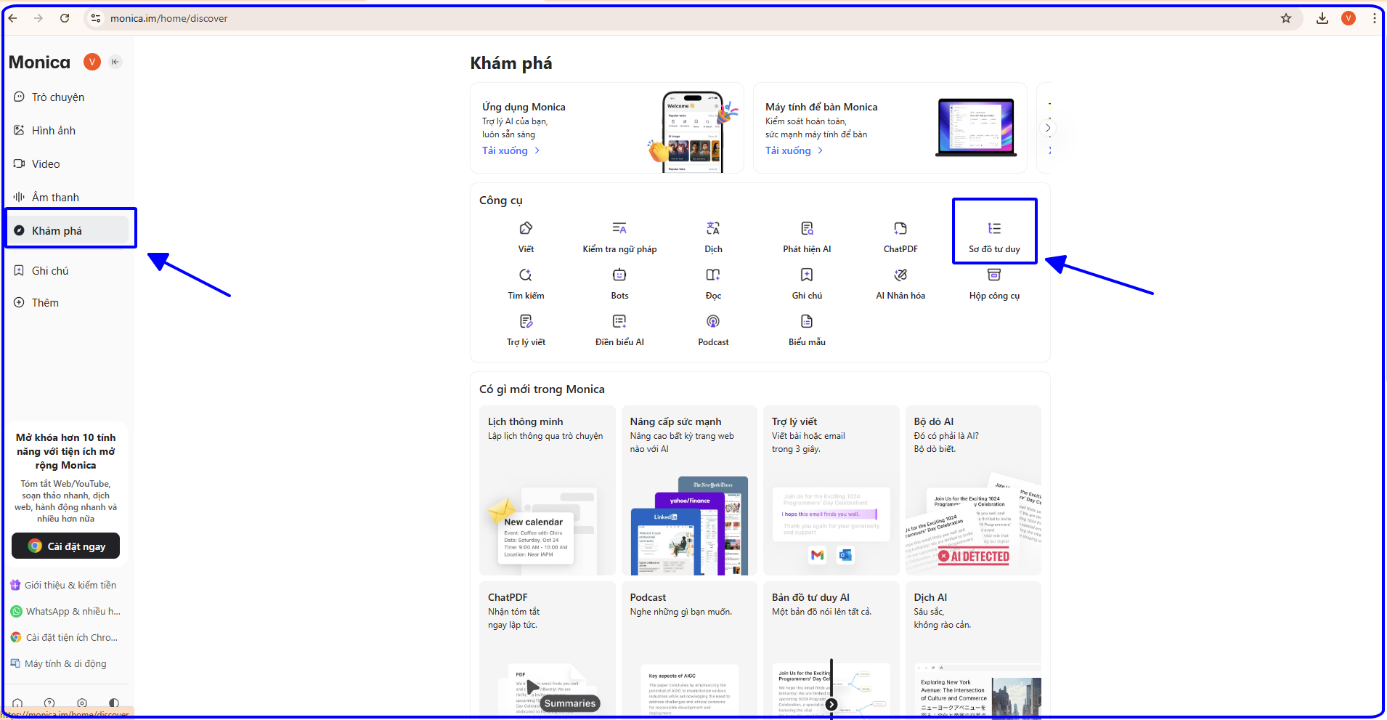Open browser downloads
Viewport: 1387px width, 720px height.
tap(1322, 18)
